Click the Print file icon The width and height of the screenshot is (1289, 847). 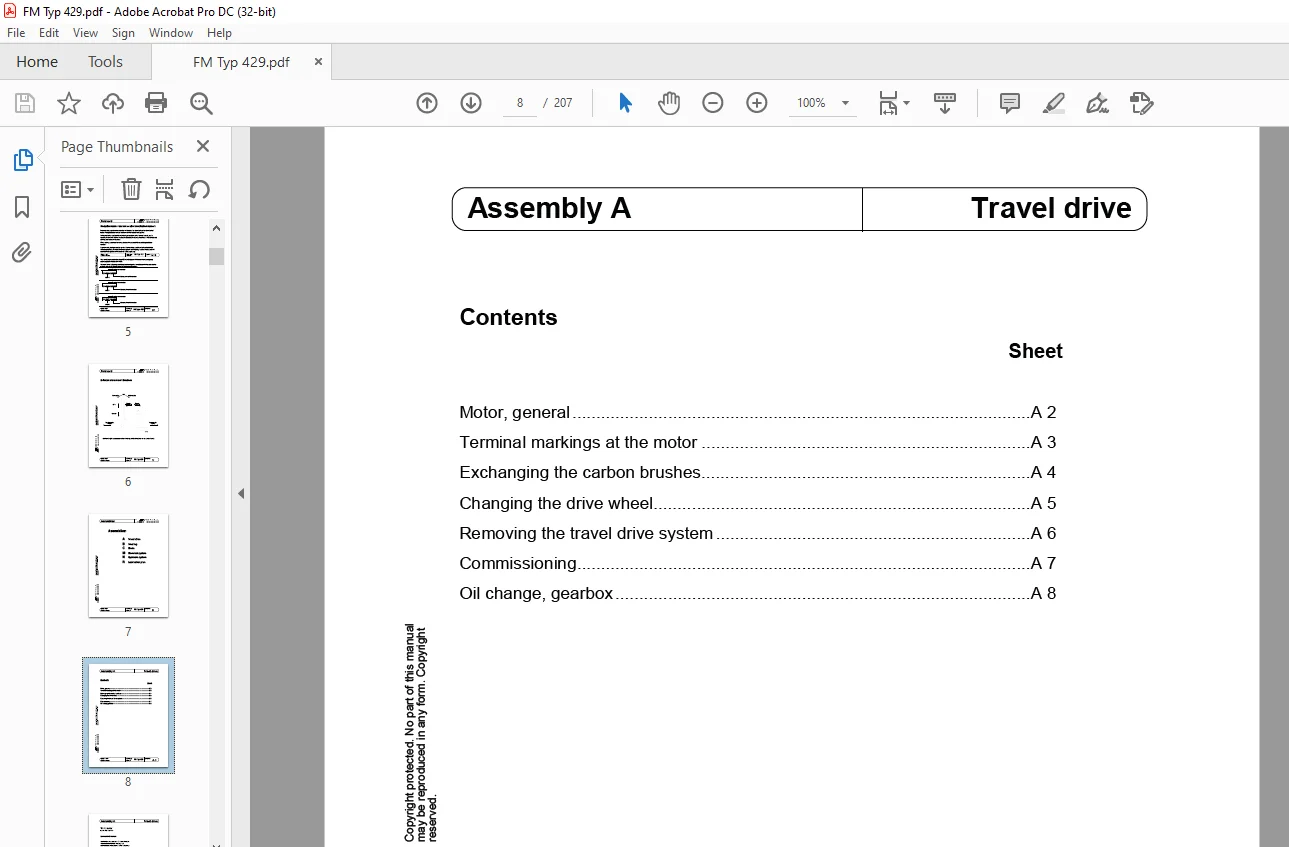tap(156, 103)
